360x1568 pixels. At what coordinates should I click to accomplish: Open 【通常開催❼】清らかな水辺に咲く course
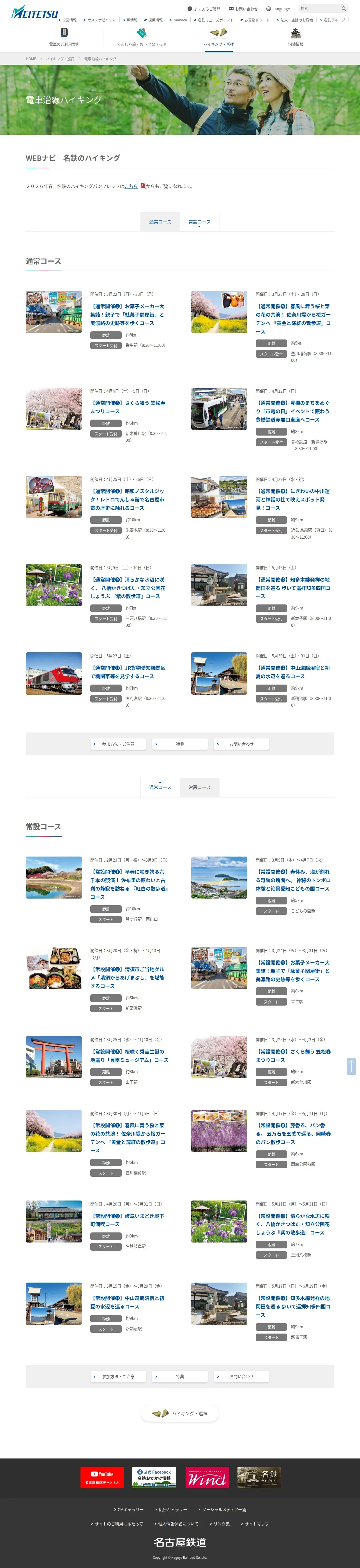(127, 588)
